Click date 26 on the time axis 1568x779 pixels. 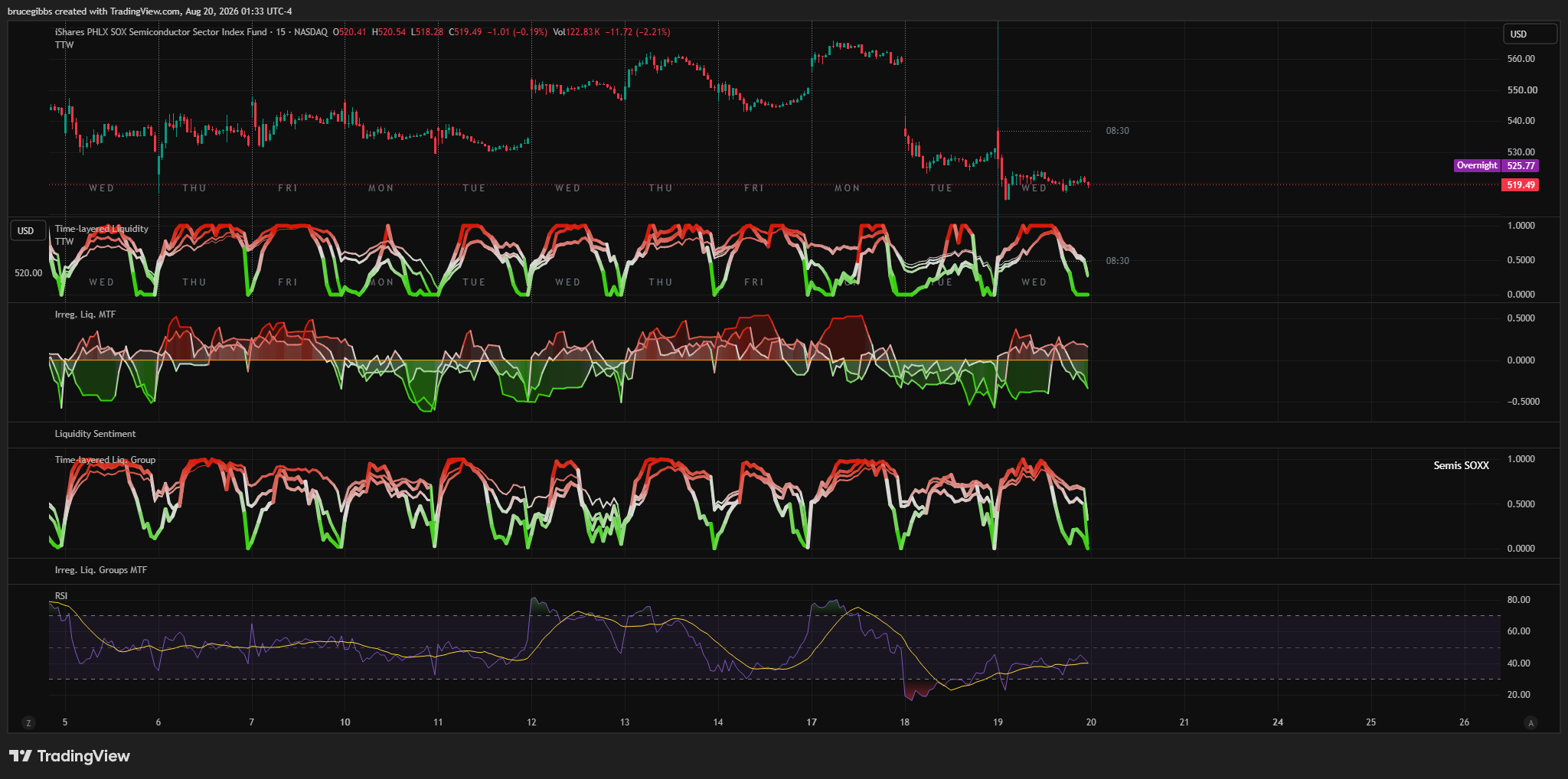pos(1465,722)
